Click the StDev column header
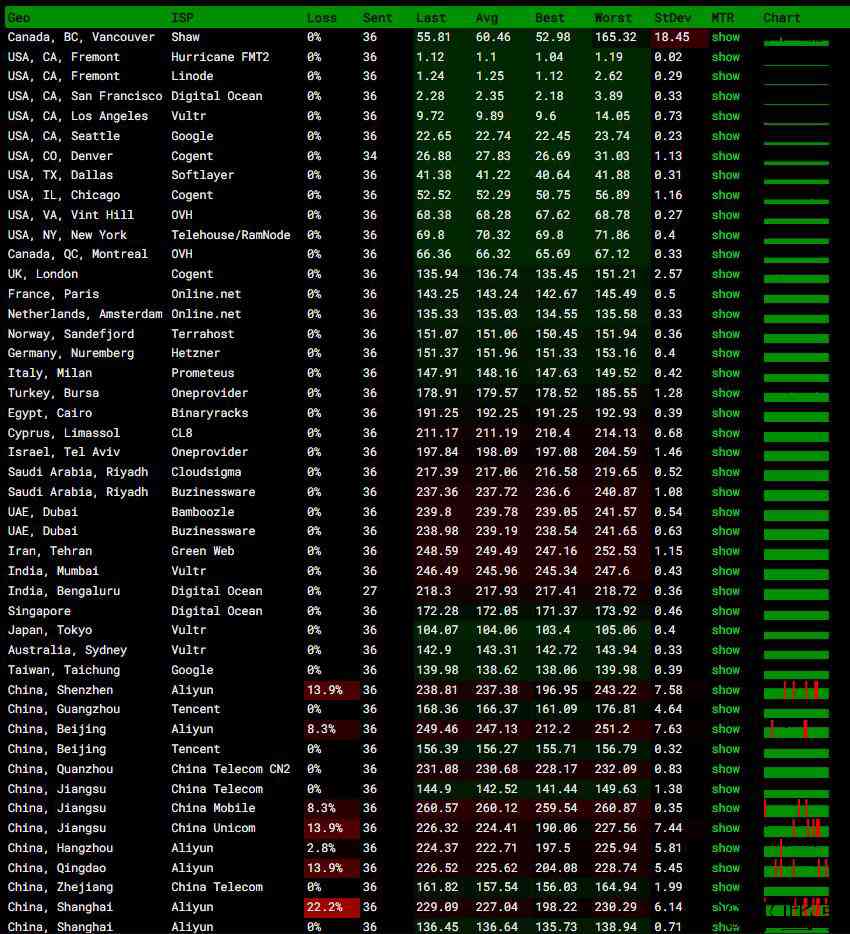Viewport: 850px width, 934px height. pos(672,18)
